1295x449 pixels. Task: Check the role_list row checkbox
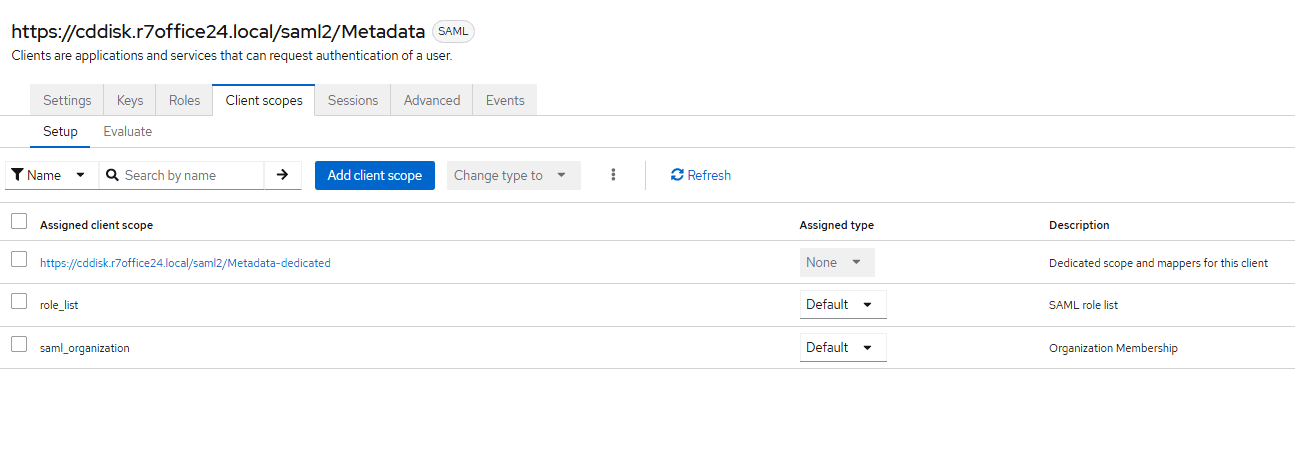pos(19,301)
